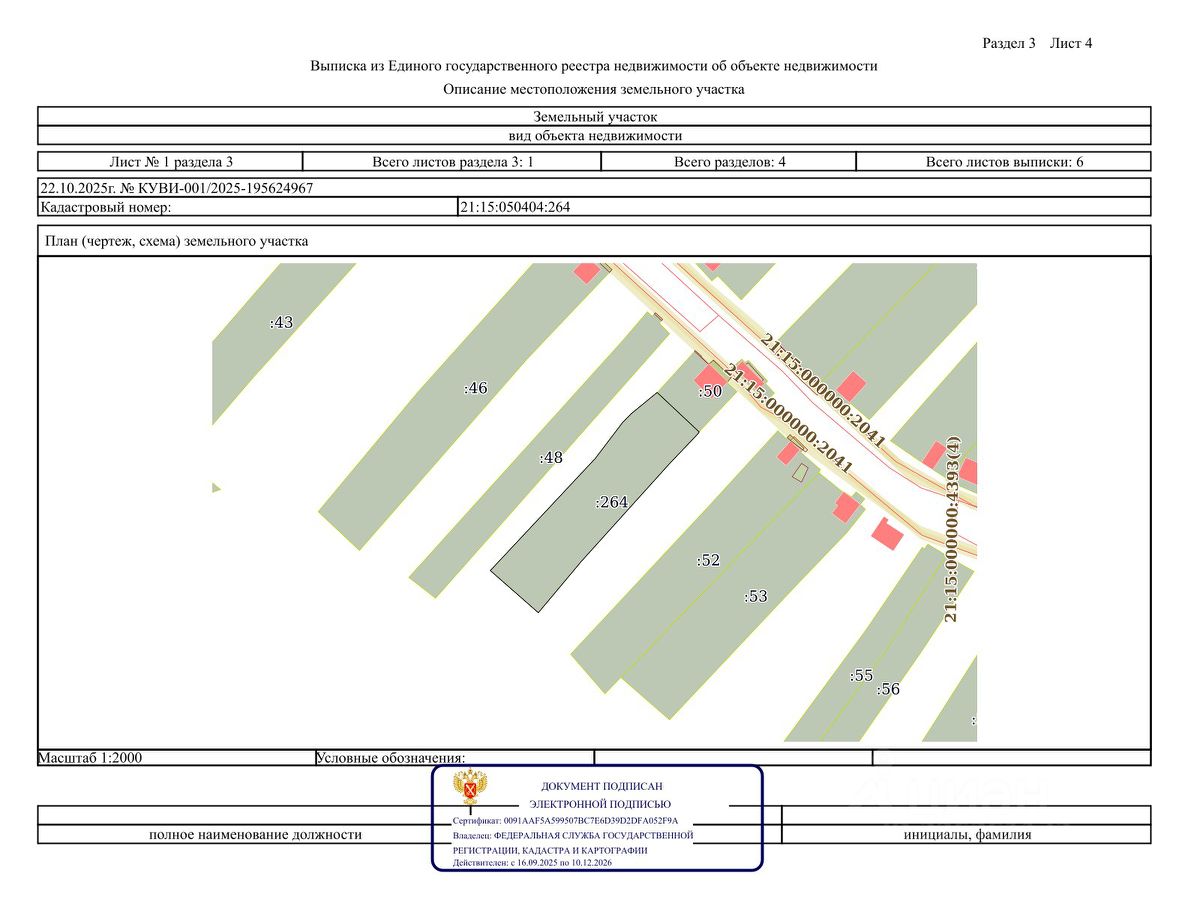Image resolution: width=1188 pixels, height=918 pixels.
Task: Click 'План (чертеж, схема) земельного участка' heading
Action: 177,241
